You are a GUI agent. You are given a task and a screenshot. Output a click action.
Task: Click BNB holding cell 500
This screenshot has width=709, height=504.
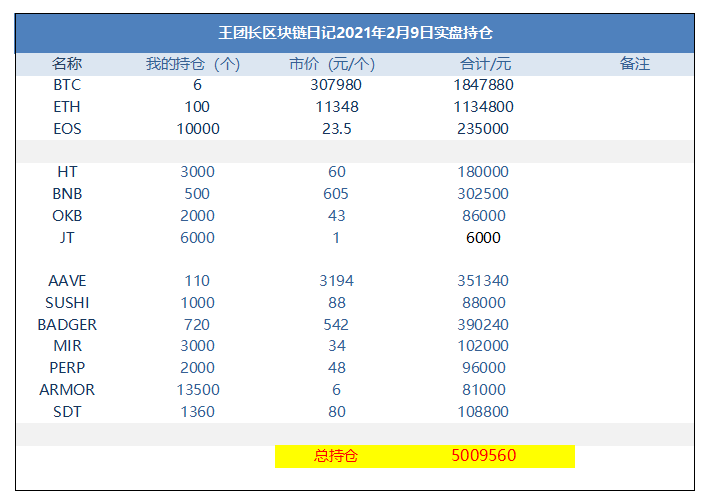point(197,194)
